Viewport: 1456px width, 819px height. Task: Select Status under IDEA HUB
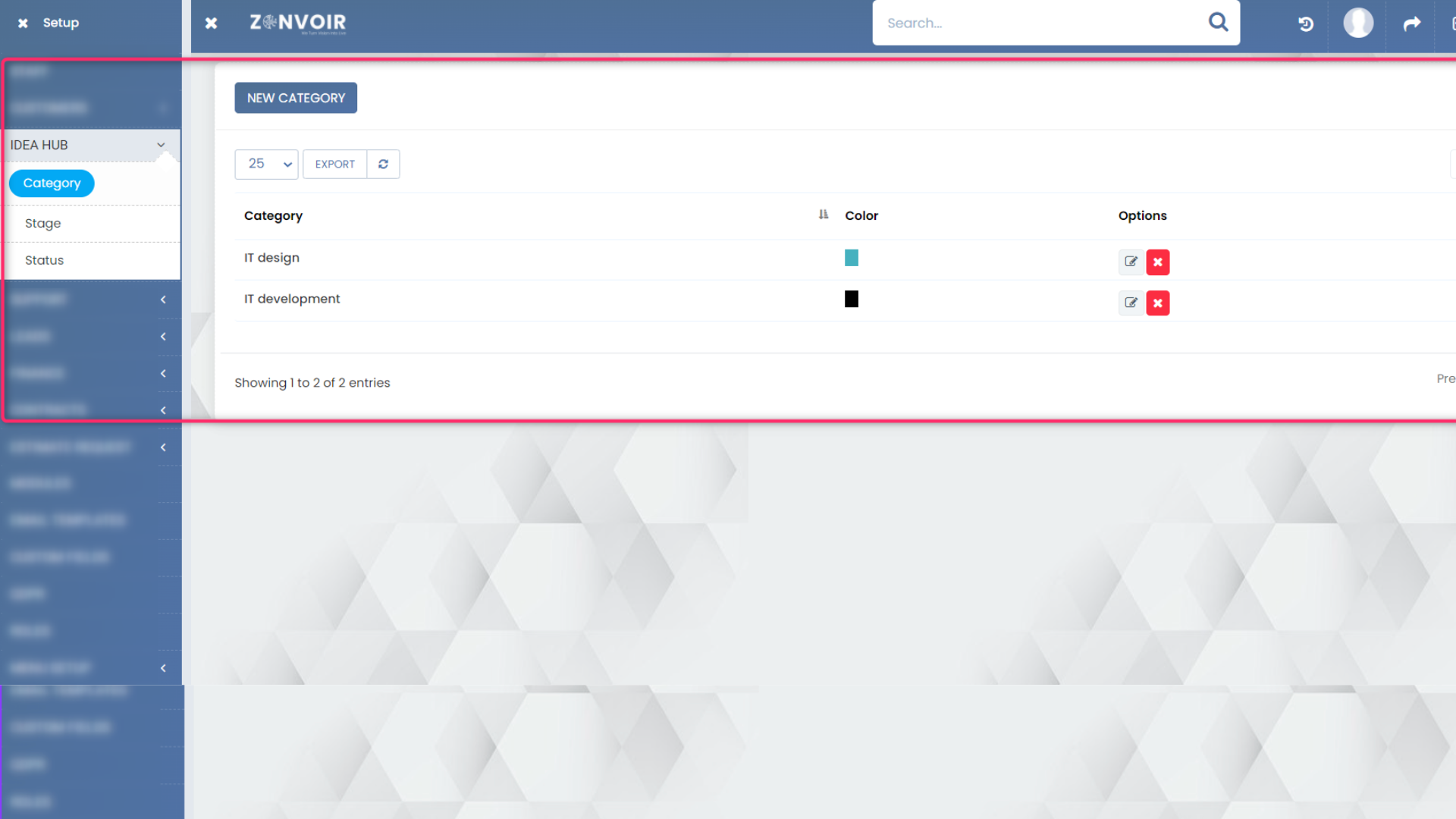(x=44, y=260)
